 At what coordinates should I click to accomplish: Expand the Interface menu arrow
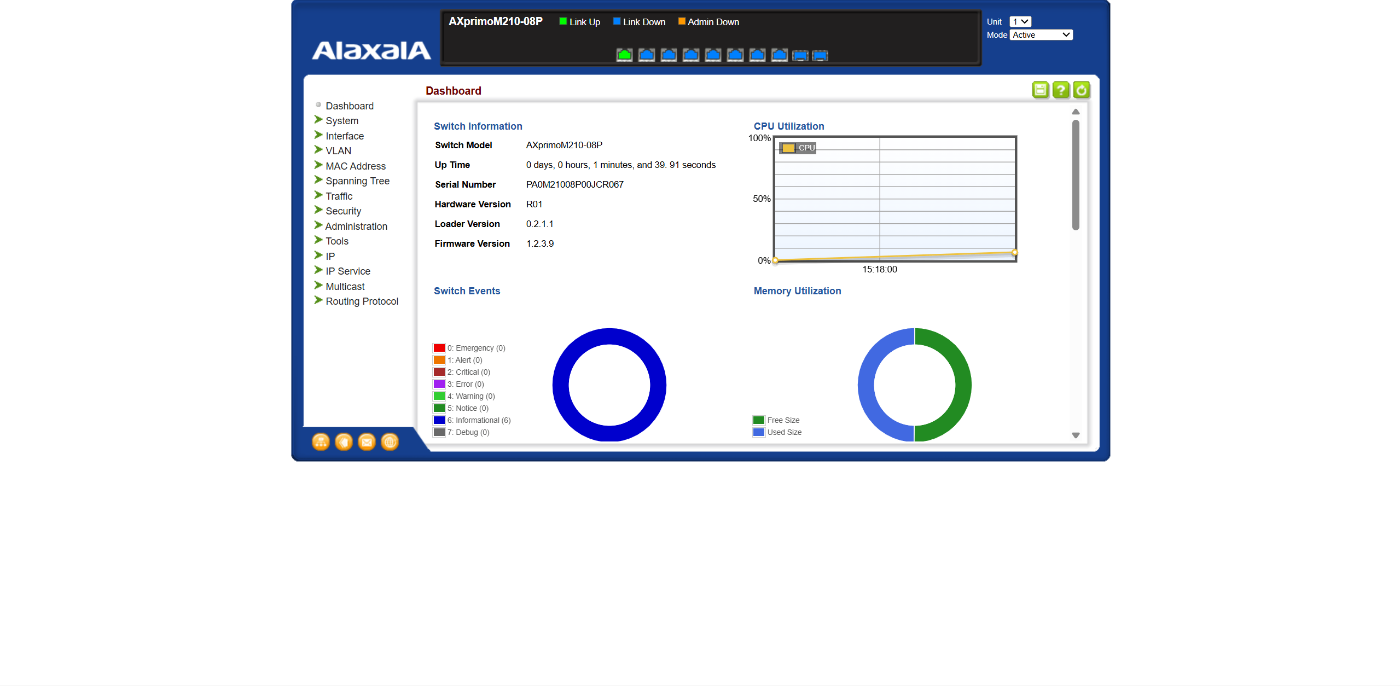tap(318, 135)
